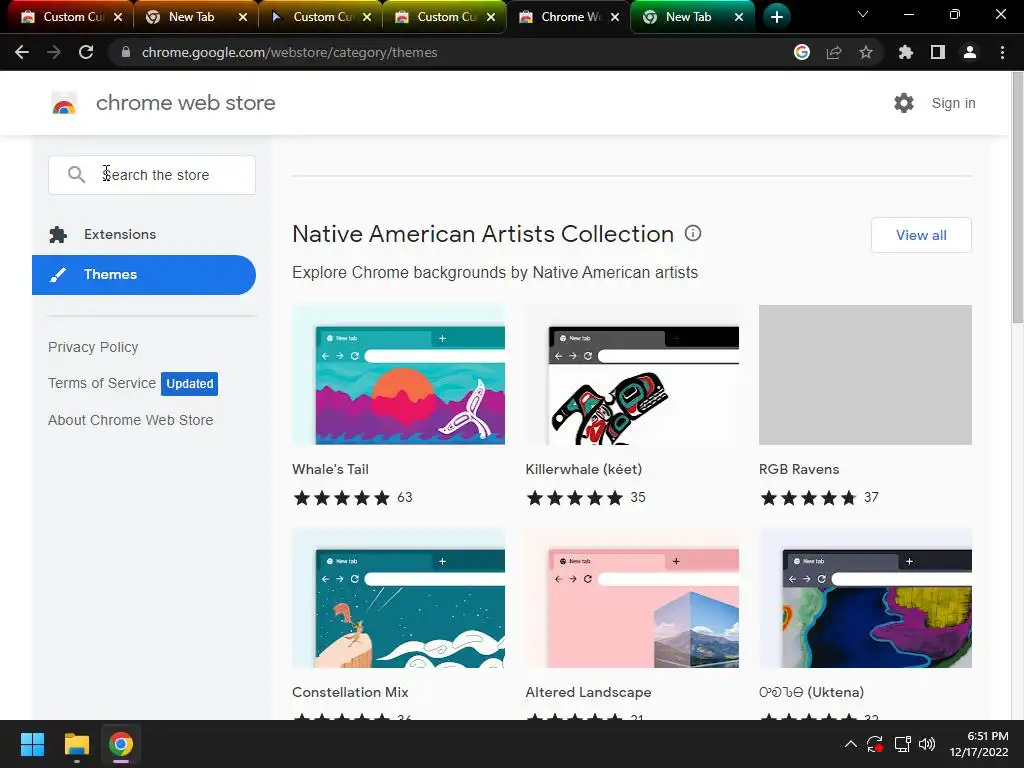
Task: Open the Extensions puzzle icon in toolbar
Action: click(906, 52)
